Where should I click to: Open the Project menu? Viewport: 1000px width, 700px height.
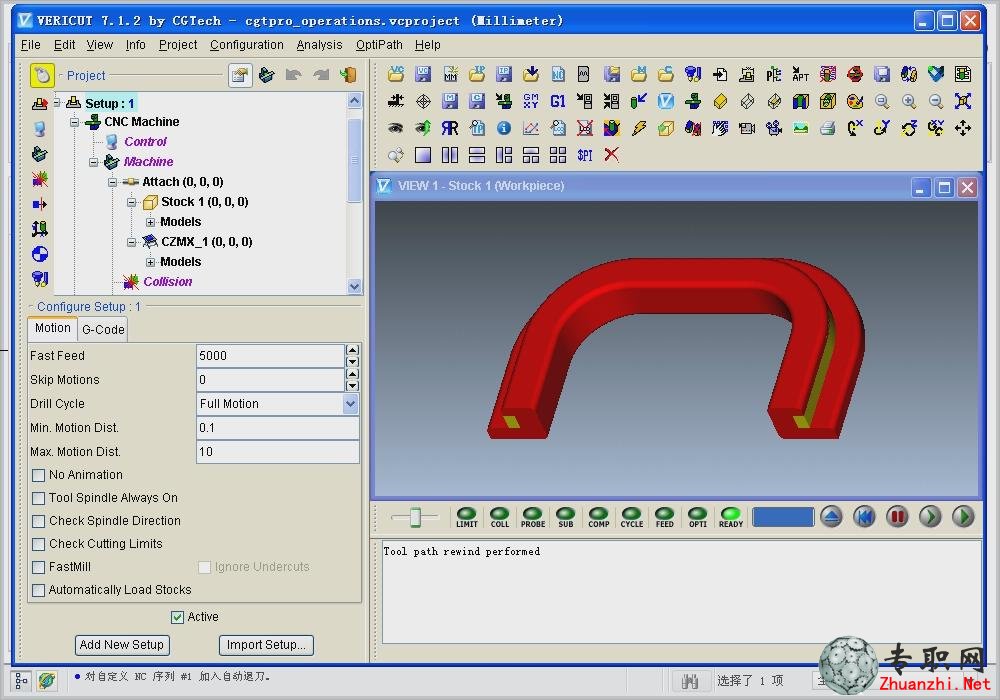(178, 45)
